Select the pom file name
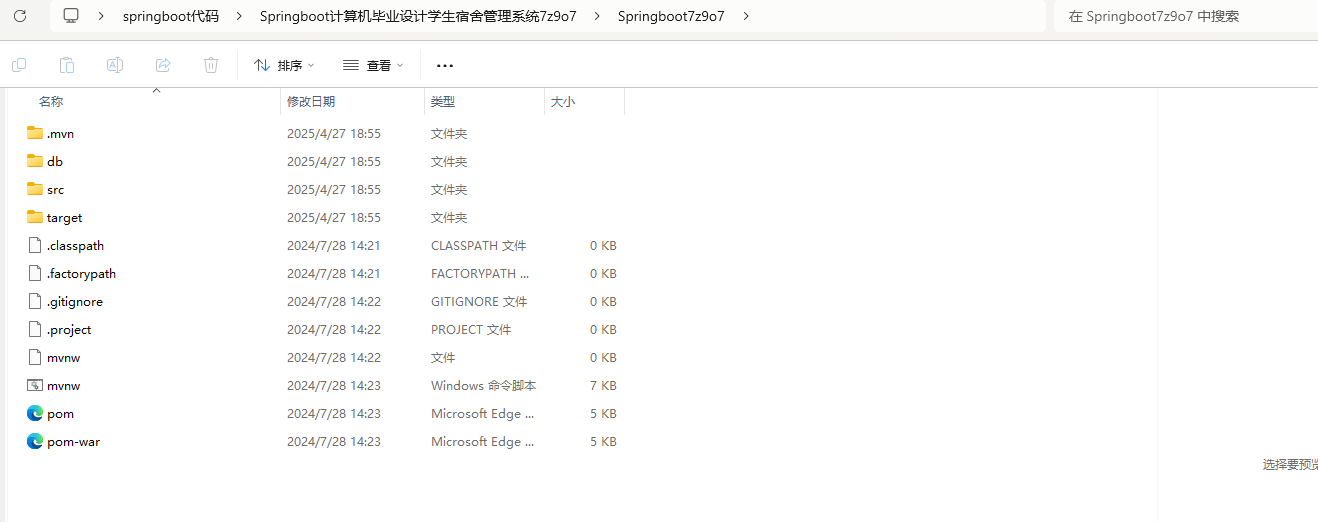This screenshot has height=522, width=1318. tap(60, 413)
